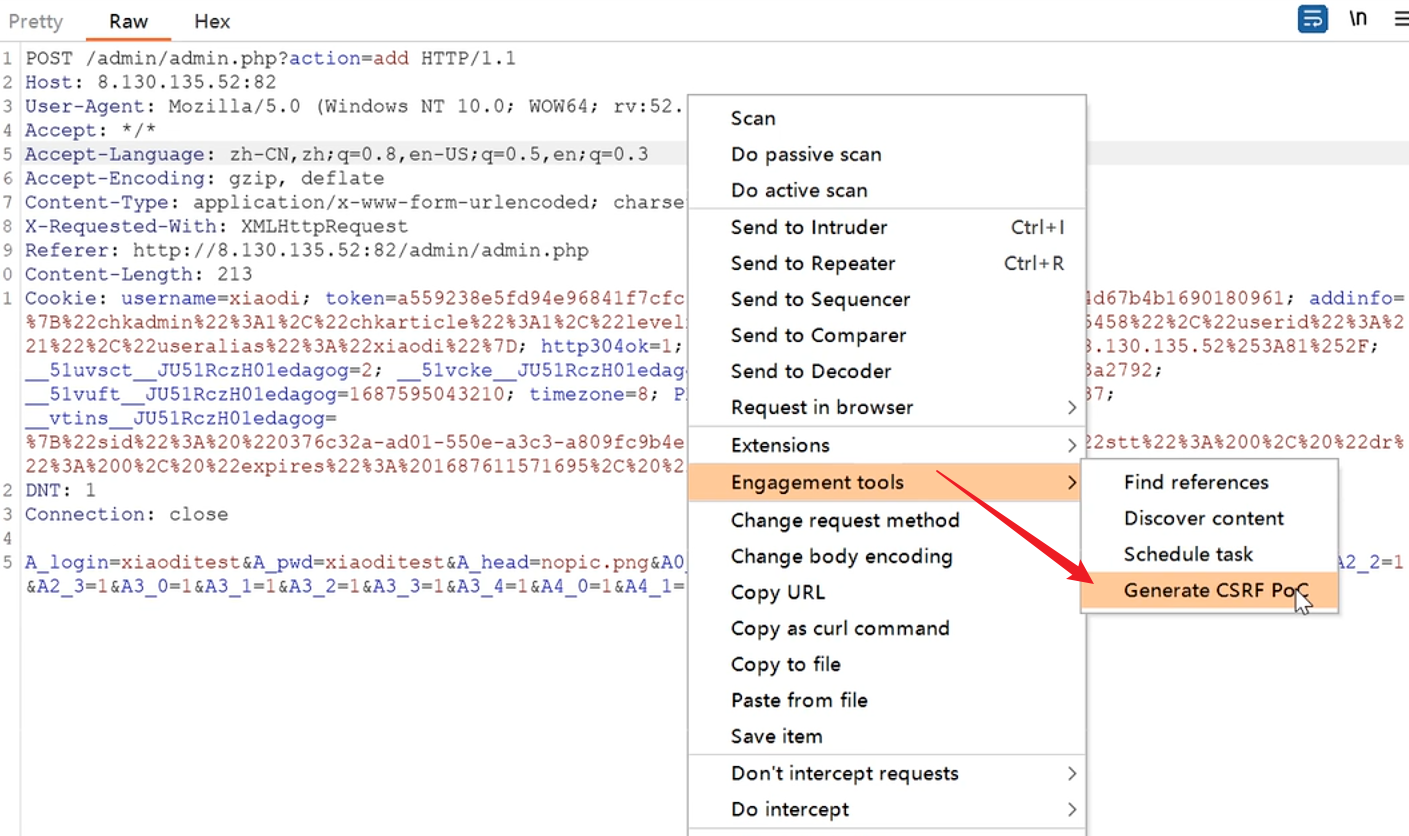Switch to the Pretty tab

[36, 21]
